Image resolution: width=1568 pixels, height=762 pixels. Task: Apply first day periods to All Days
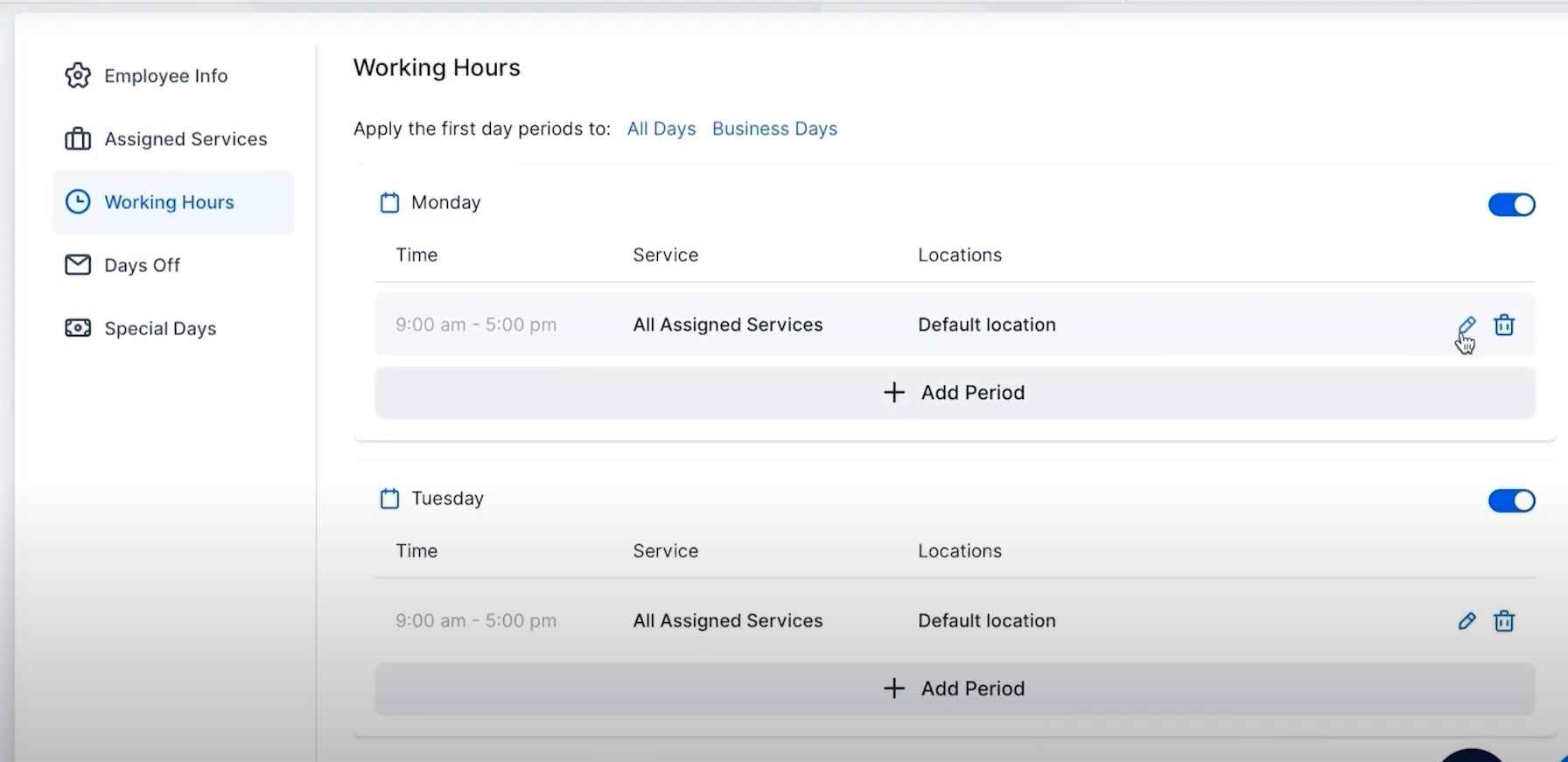661,129
